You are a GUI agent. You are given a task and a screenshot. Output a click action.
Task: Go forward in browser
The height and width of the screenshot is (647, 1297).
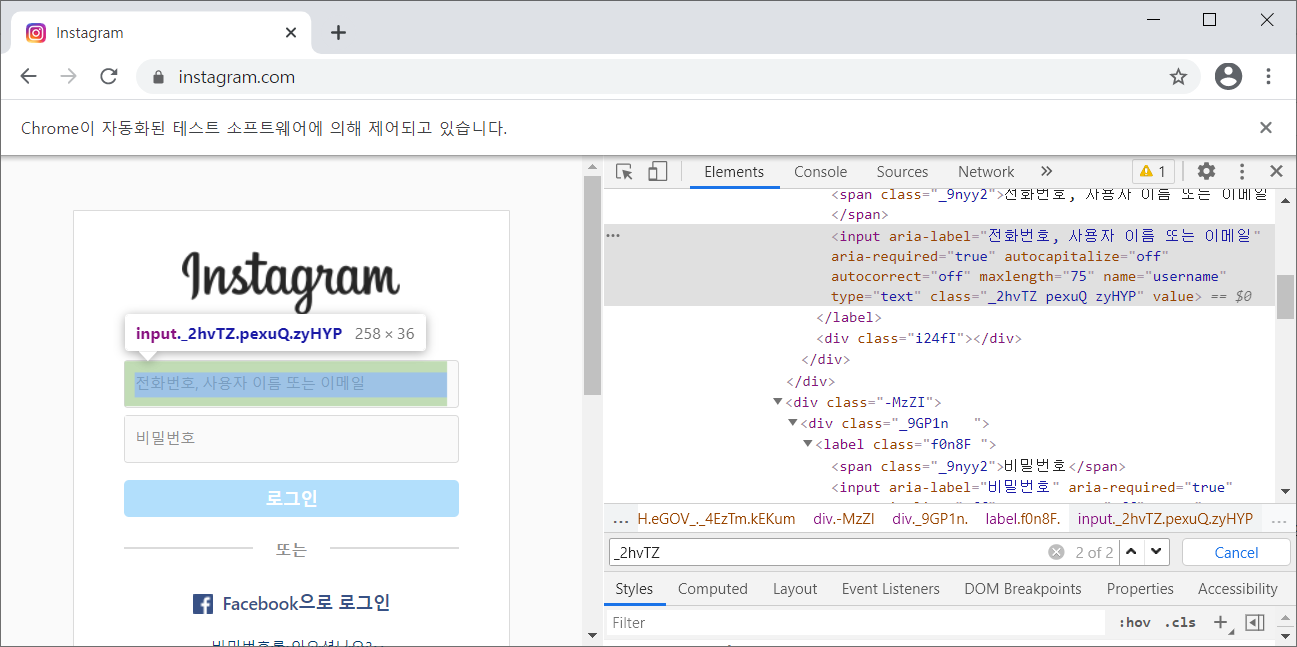click(x=68, y=77)
